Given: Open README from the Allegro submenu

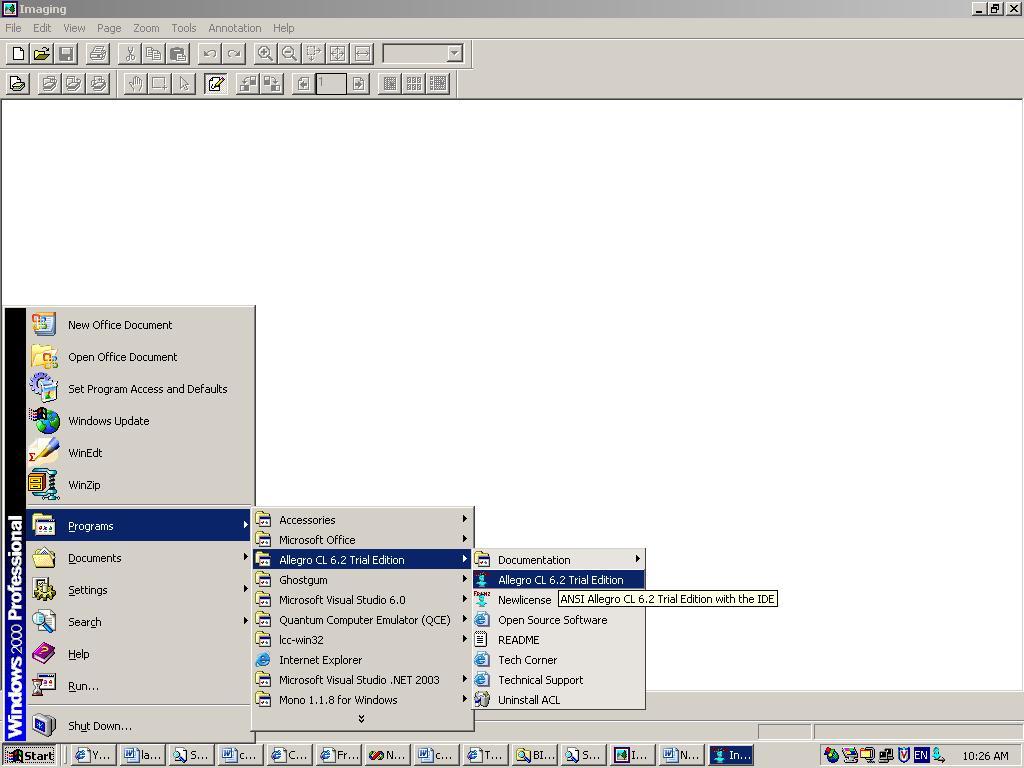Looking at the screenshot, I should [x=559, y=640].
